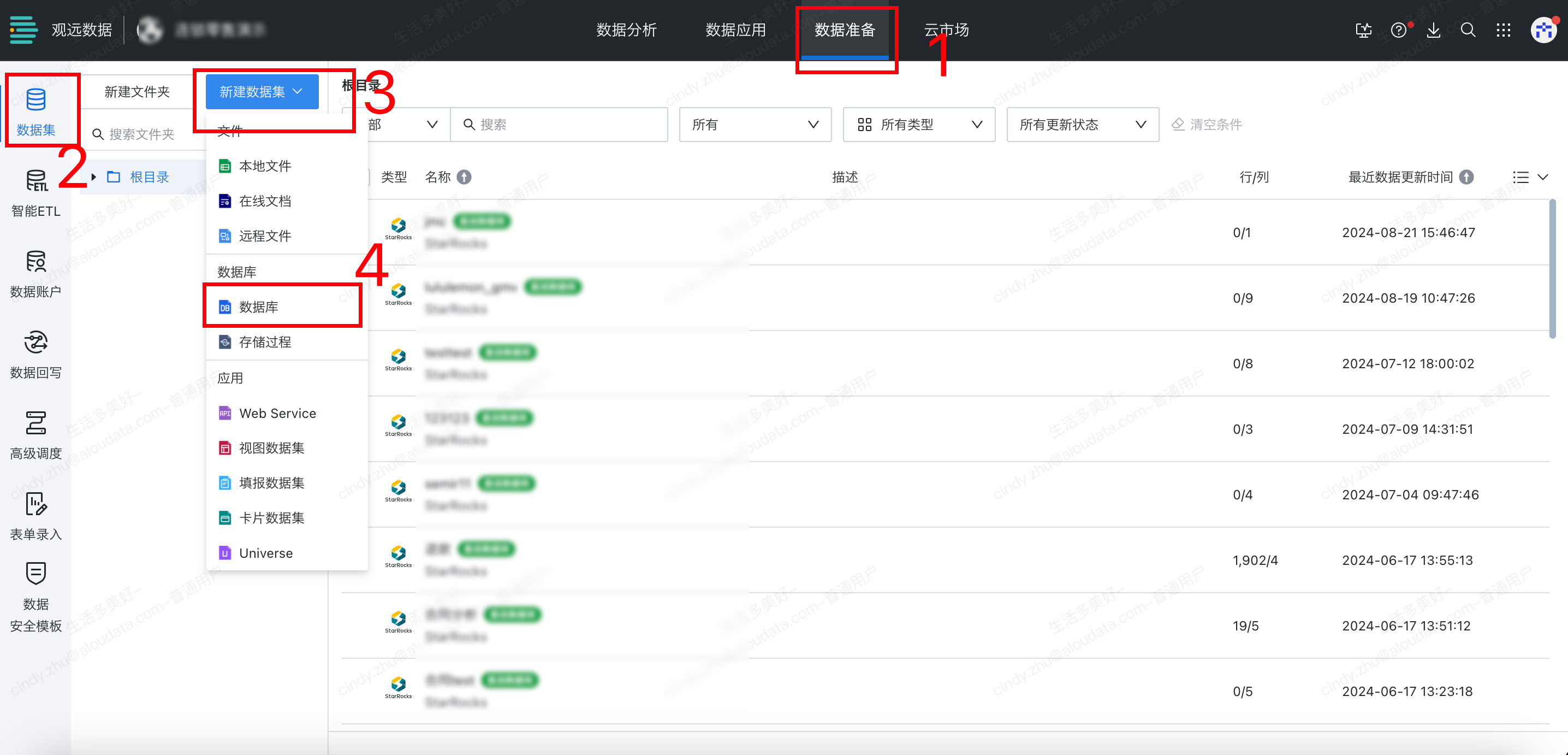Sort by 名称 column arrow
The width and height of the screenshot is (1568, 755).
pyautogui.click(x=464, y=177)
